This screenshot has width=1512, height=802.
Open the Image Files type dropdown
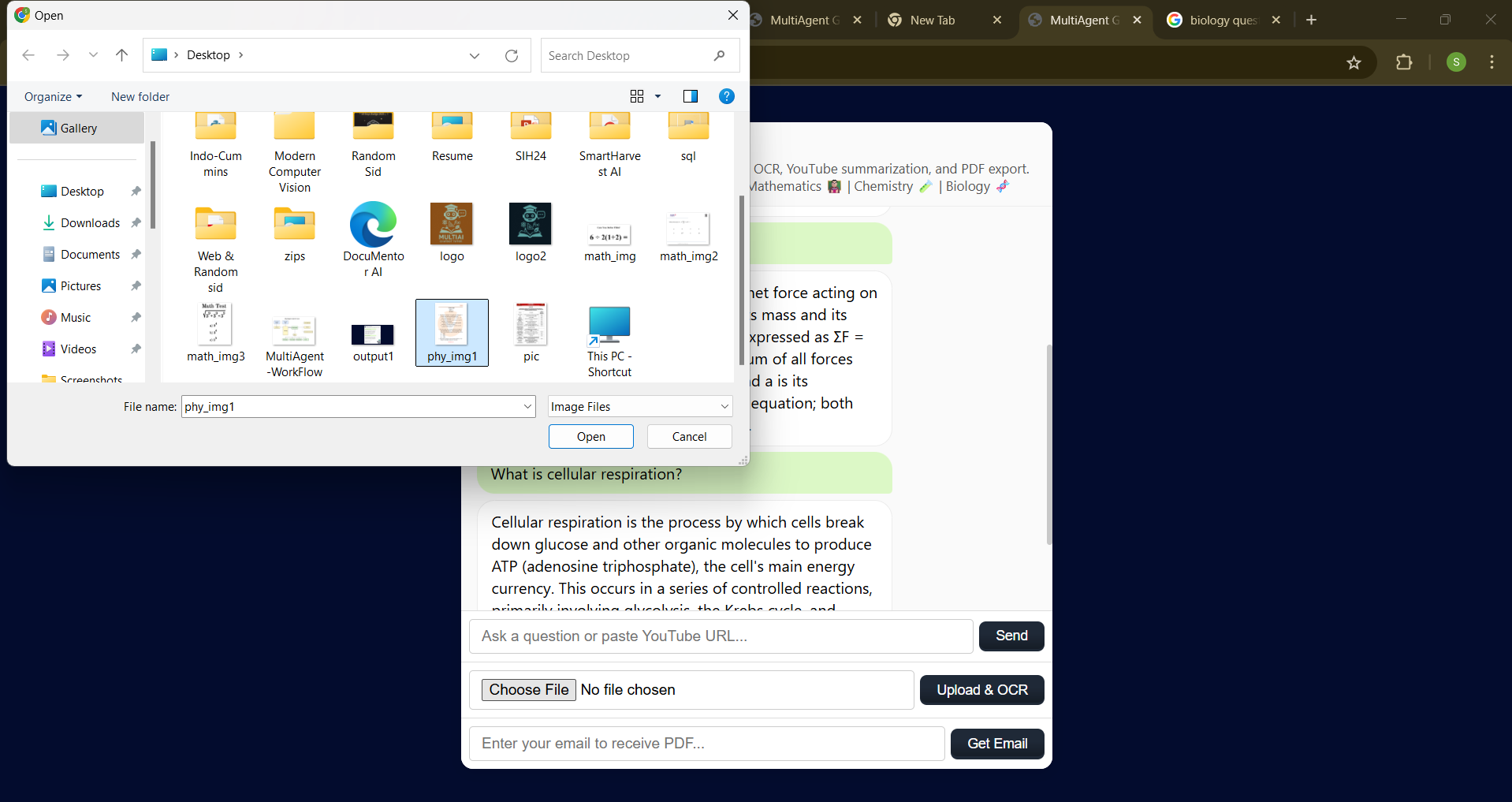coord(640,407)
